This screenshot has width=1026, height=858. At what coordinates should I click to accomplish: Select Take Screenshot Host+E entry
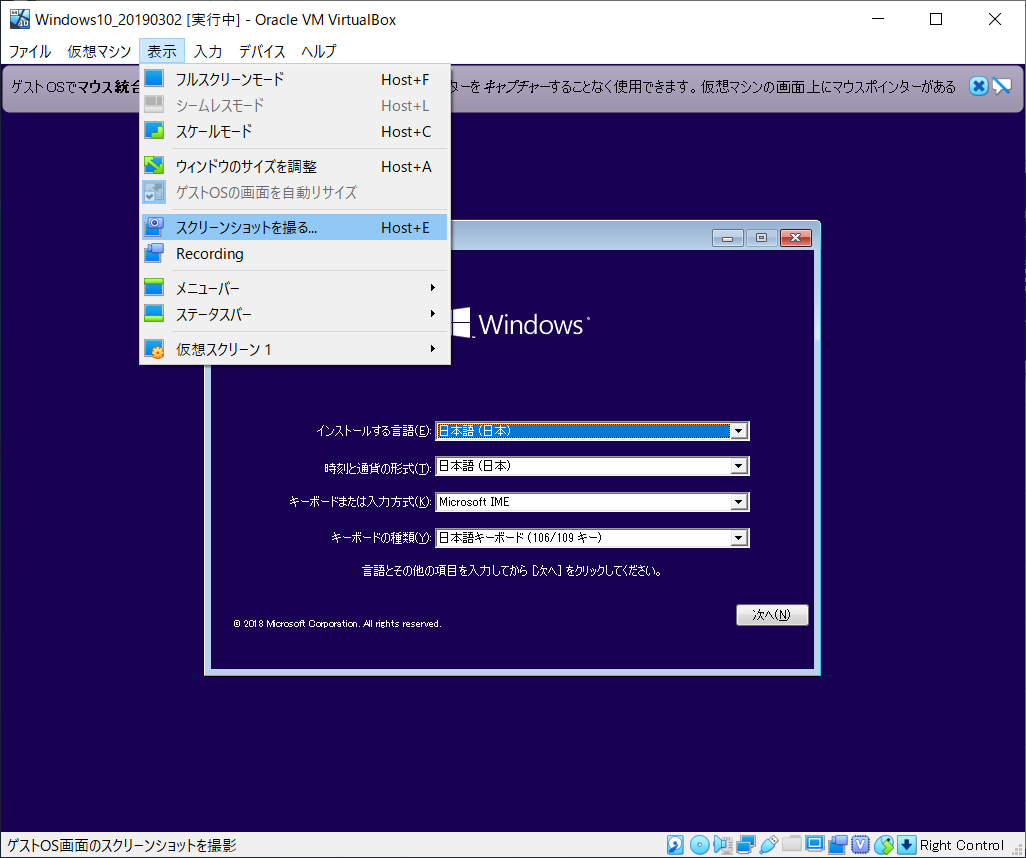294,227
